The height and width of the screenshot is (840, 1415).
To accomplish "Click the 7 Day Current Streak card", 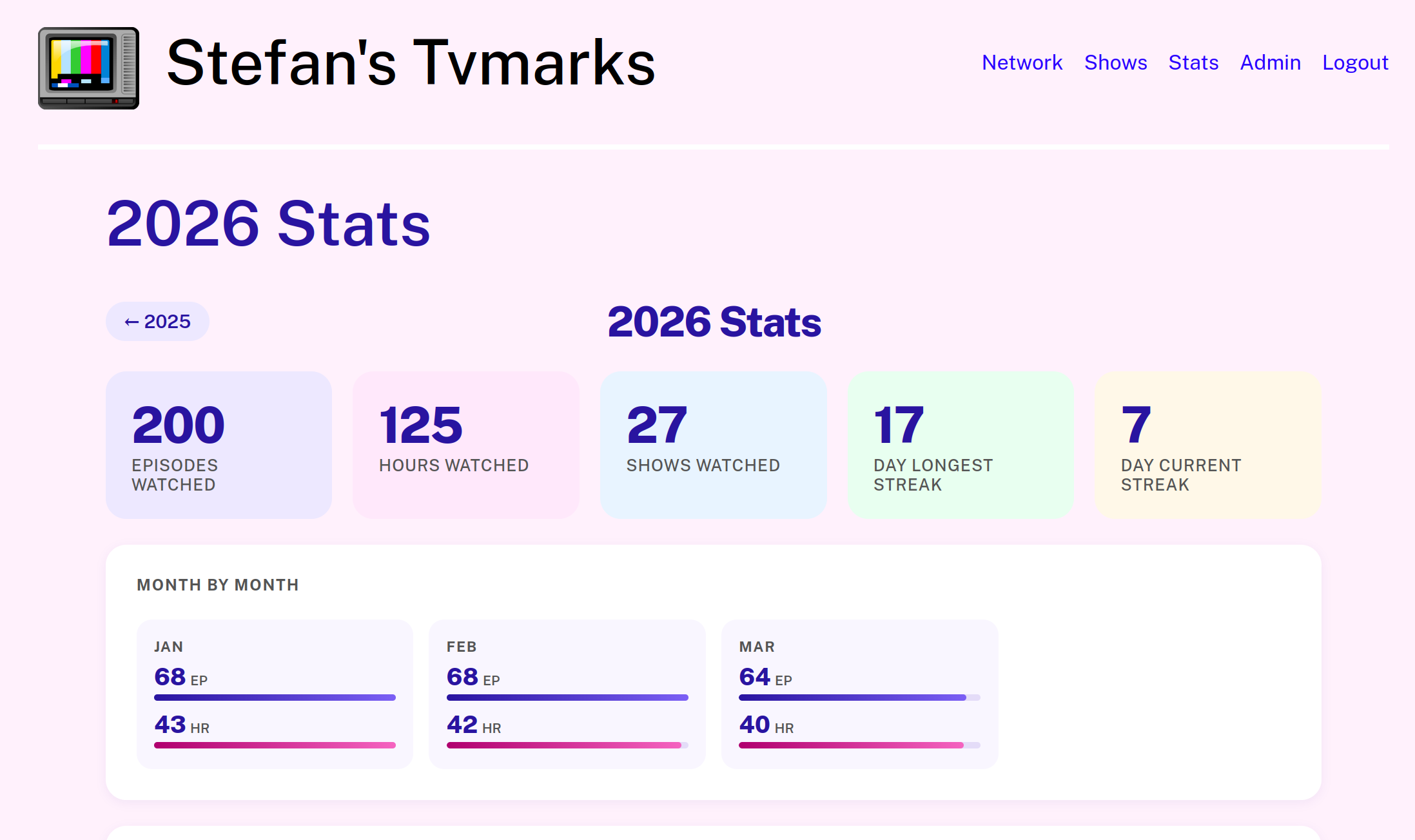I will (1207, 445).
